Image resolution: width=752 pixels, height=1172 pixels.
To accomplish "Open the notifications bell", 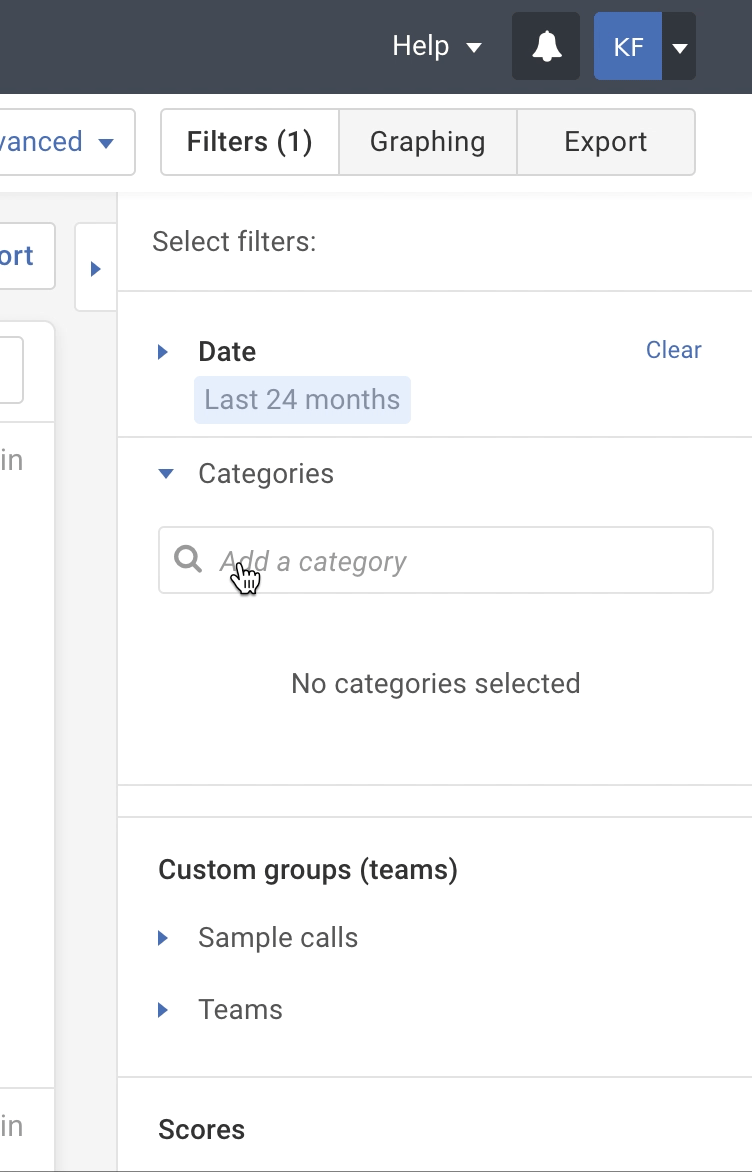I will tap(546, 46).
